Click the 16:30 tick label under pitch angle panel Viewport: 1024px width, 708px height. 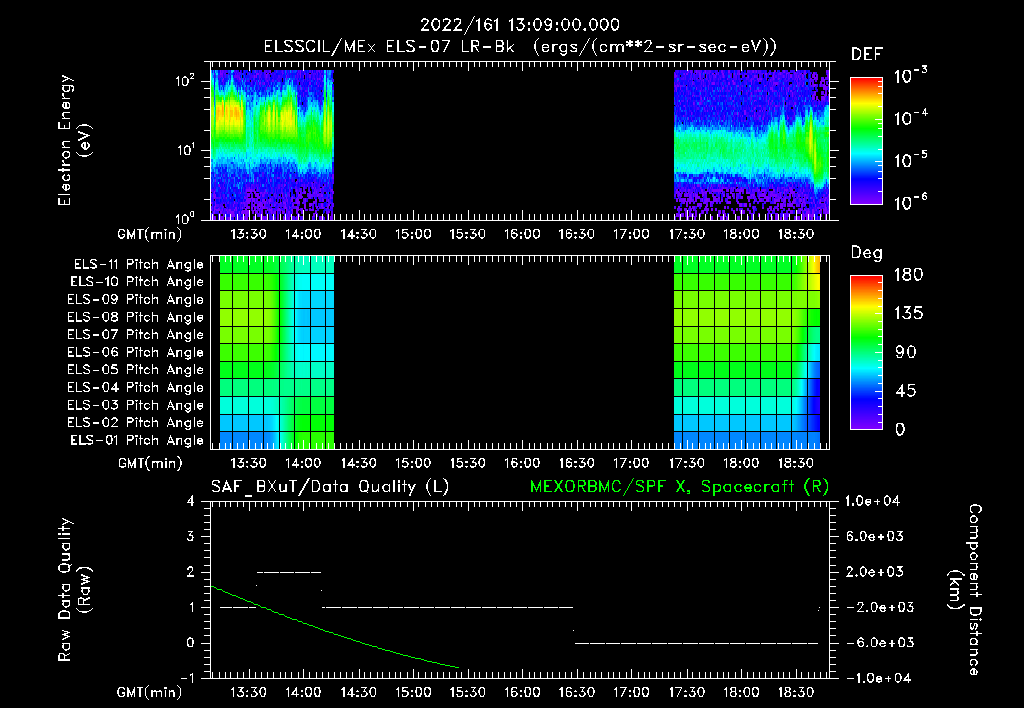click(576, 463)
